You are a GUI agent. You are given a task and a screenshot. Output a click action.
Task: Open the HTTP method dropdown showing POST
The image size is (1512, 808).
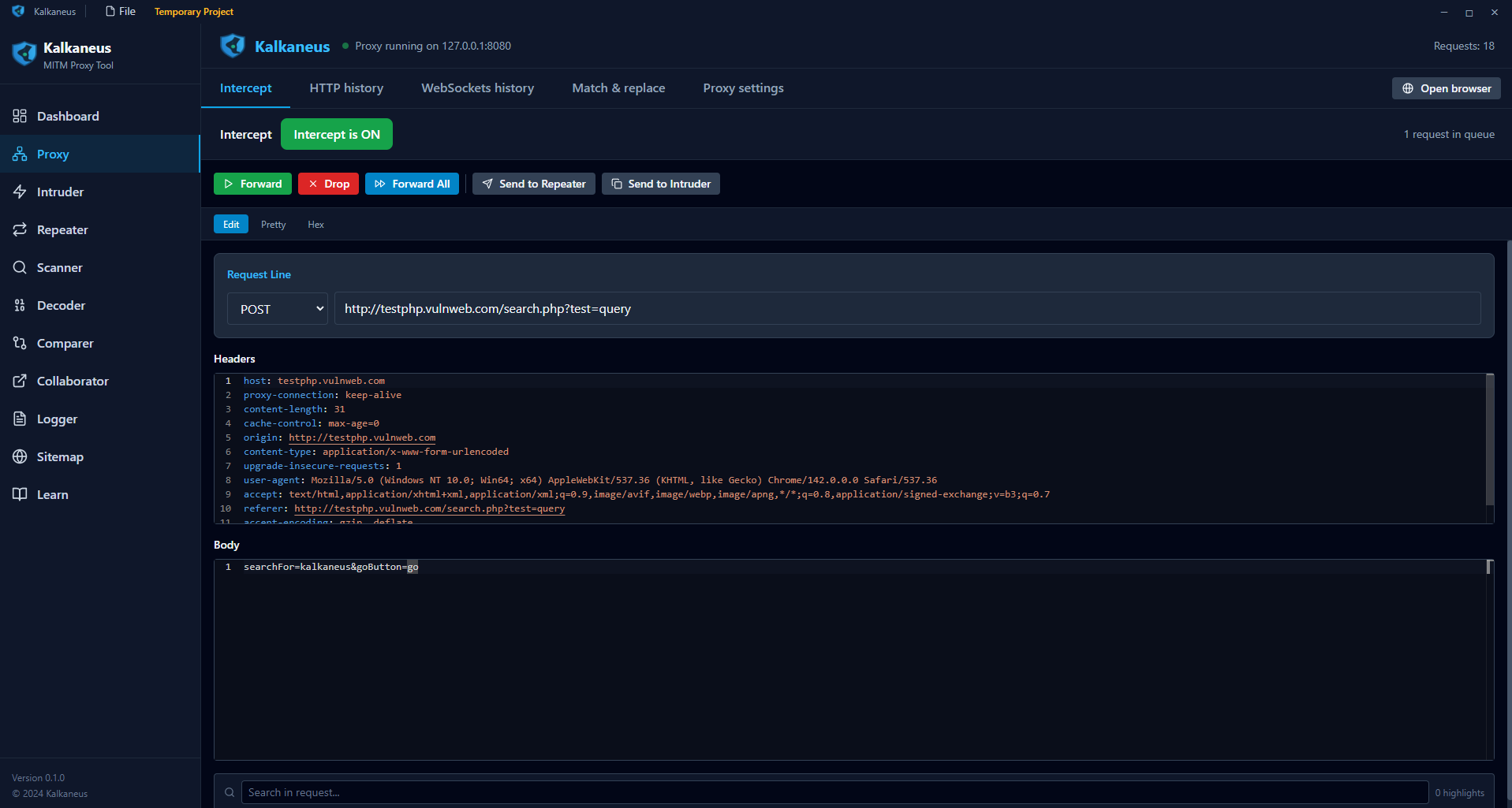point(277,308)
